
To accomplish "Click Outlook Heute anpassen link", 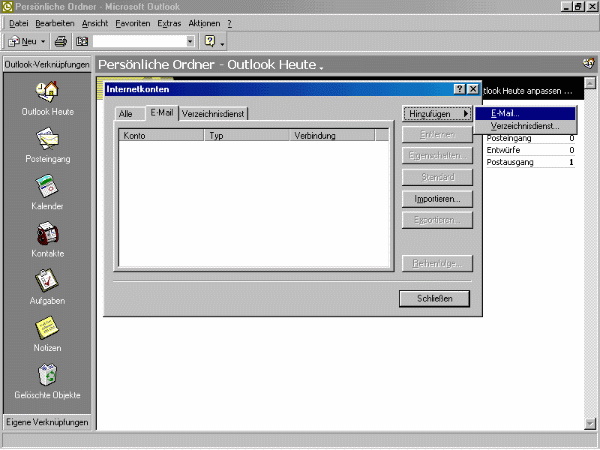I will [x=528, y=91].
